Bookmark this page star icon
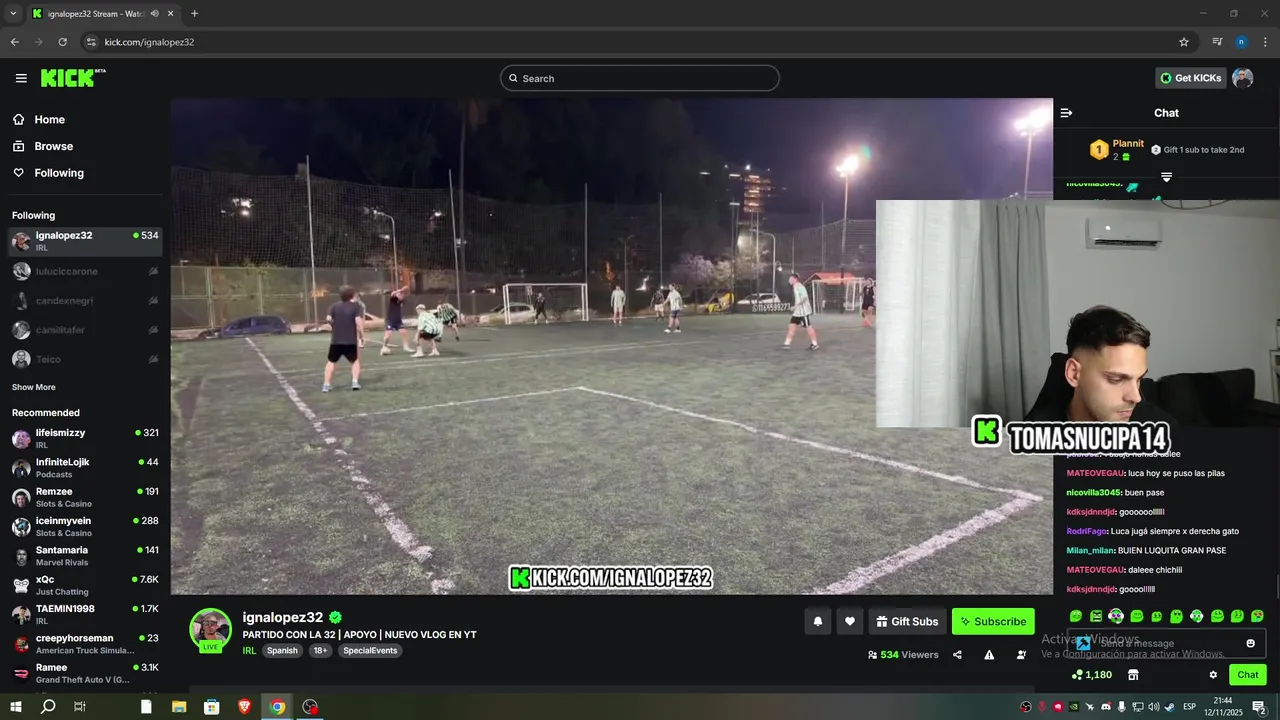Viewport: 1280px width, 720px height. point(1184,42)
